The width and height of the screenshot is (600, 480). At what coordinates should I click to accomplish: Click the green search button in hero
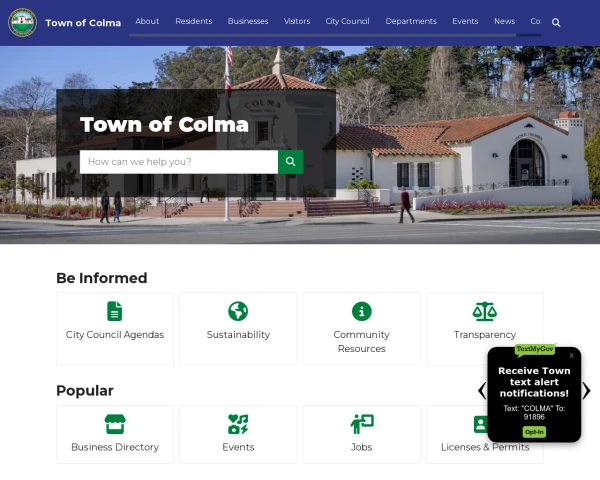pos(290,162)
